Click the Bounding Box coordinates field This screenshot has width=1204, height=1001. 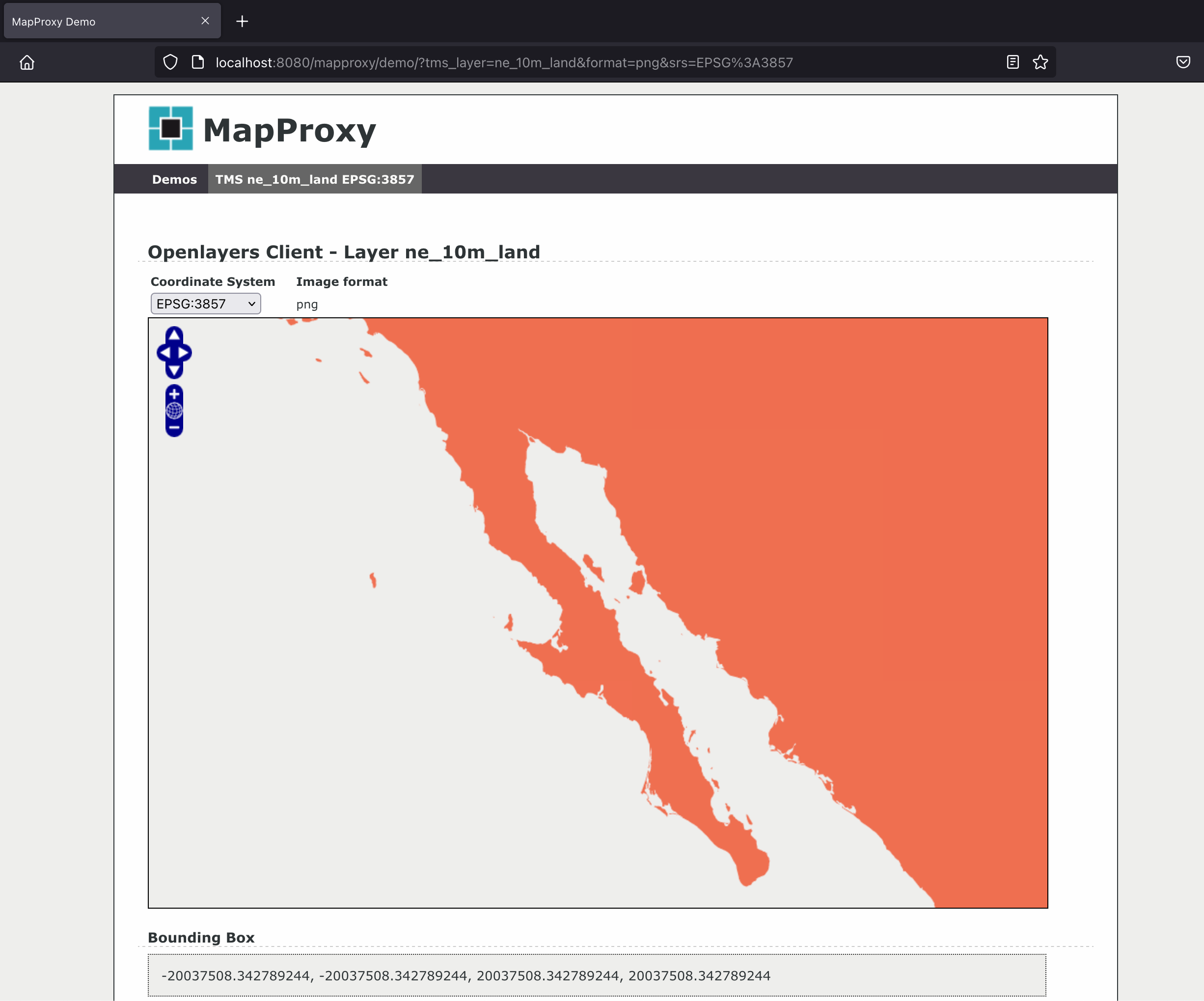(596, 975)
